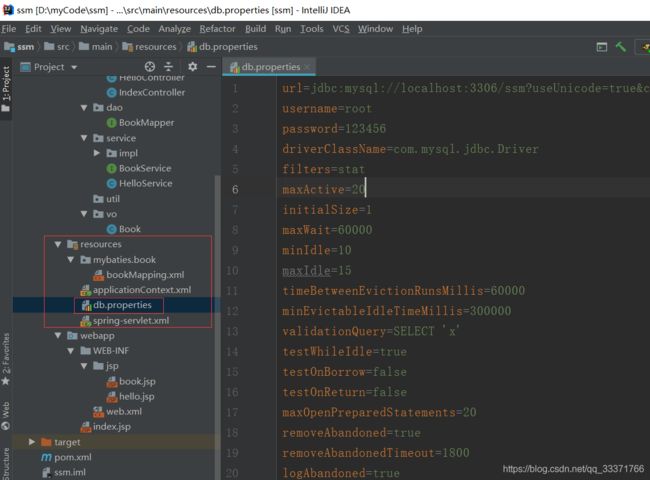Open the Code menu

click(x=138, y=29)
